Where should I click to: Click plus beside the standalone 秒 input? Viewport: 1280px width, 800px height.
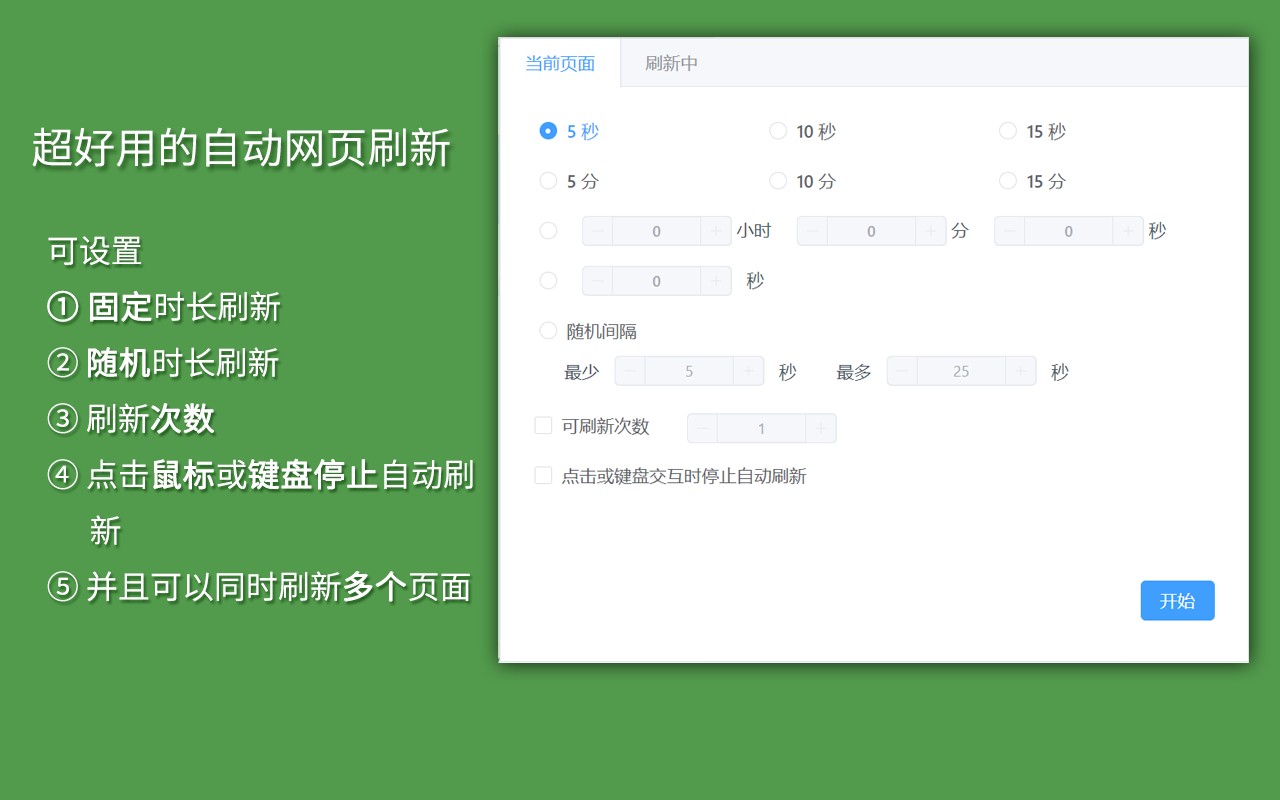716,281
